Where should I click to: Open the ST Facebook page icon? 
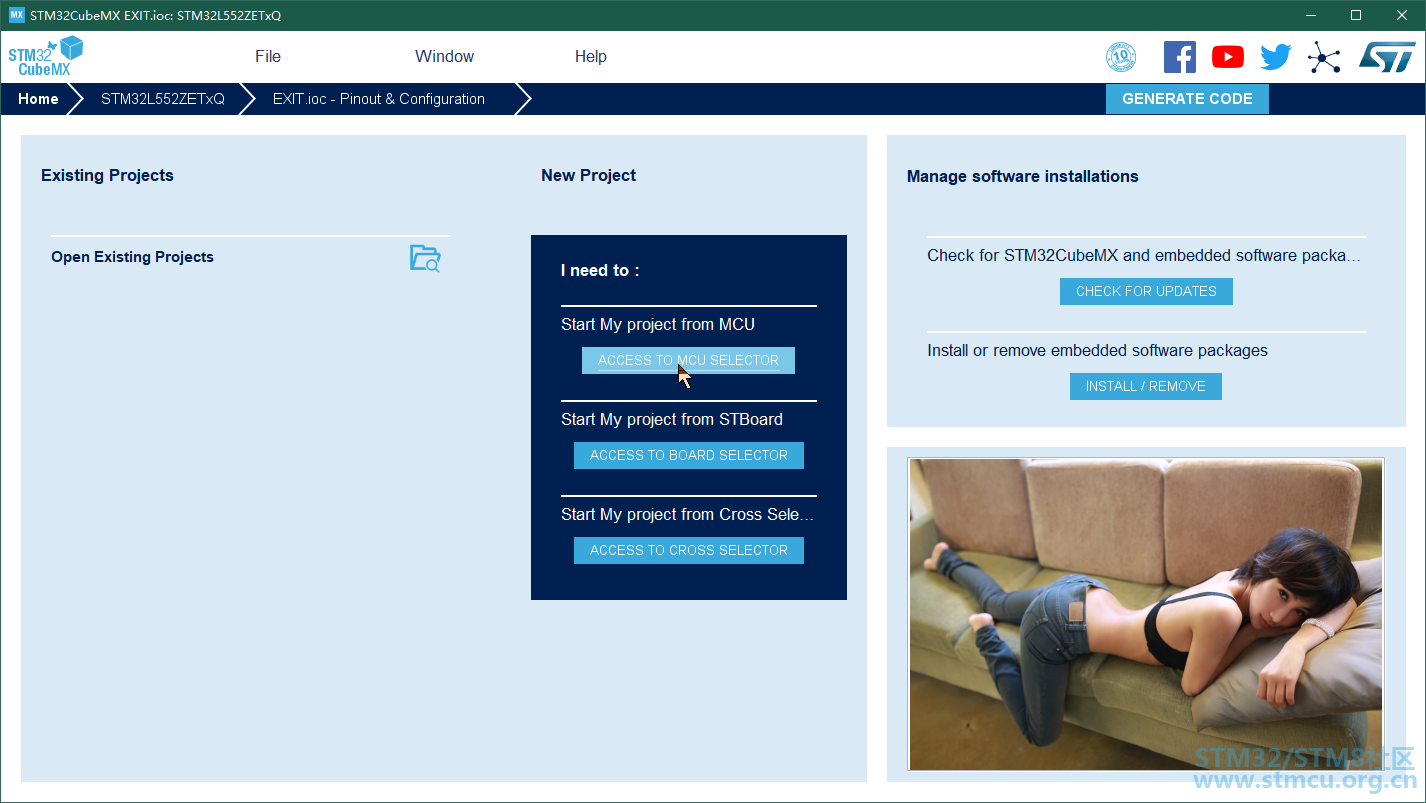(x=1180, y=57)
